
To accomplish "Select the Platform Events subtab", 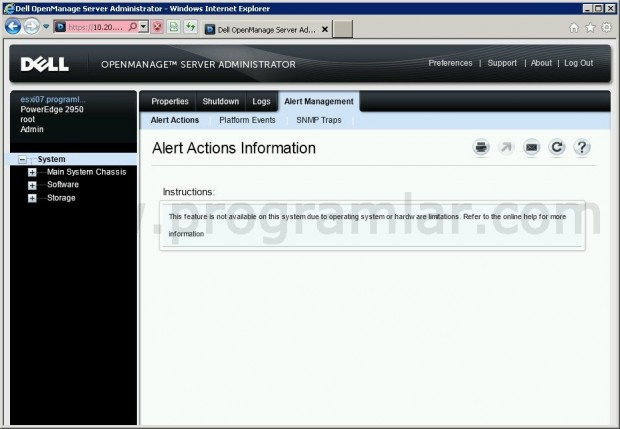I will pyautogui.click(x=247, y=120).
